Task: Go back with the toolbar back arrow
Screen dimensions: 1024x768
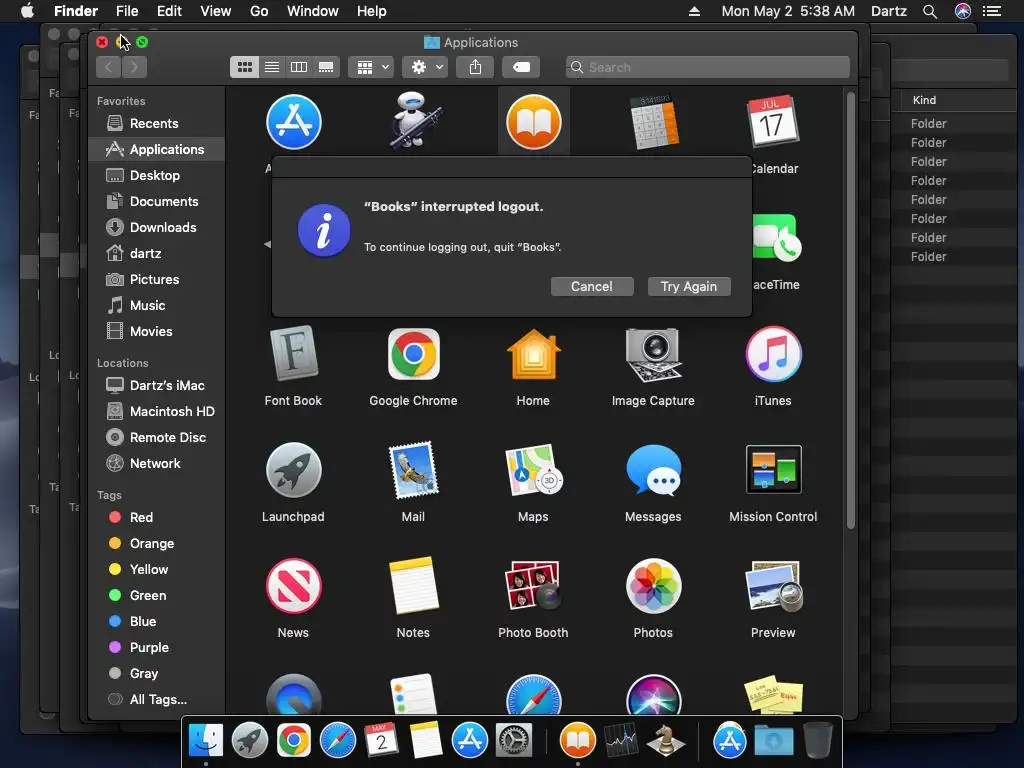Action: click(x=108, y=67)
